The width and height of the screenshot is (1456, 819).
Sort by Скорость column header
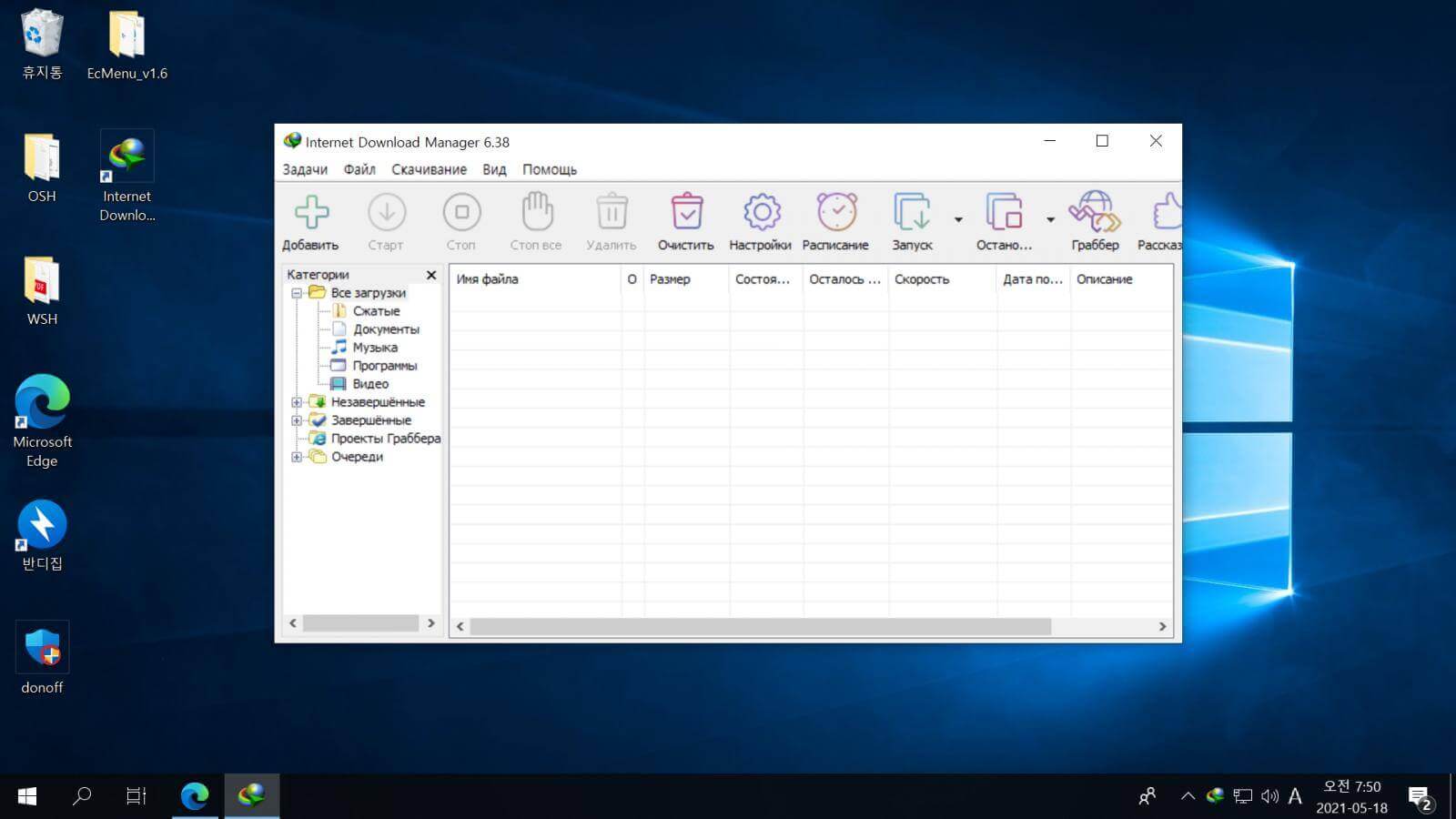click(x=943, y=279)
